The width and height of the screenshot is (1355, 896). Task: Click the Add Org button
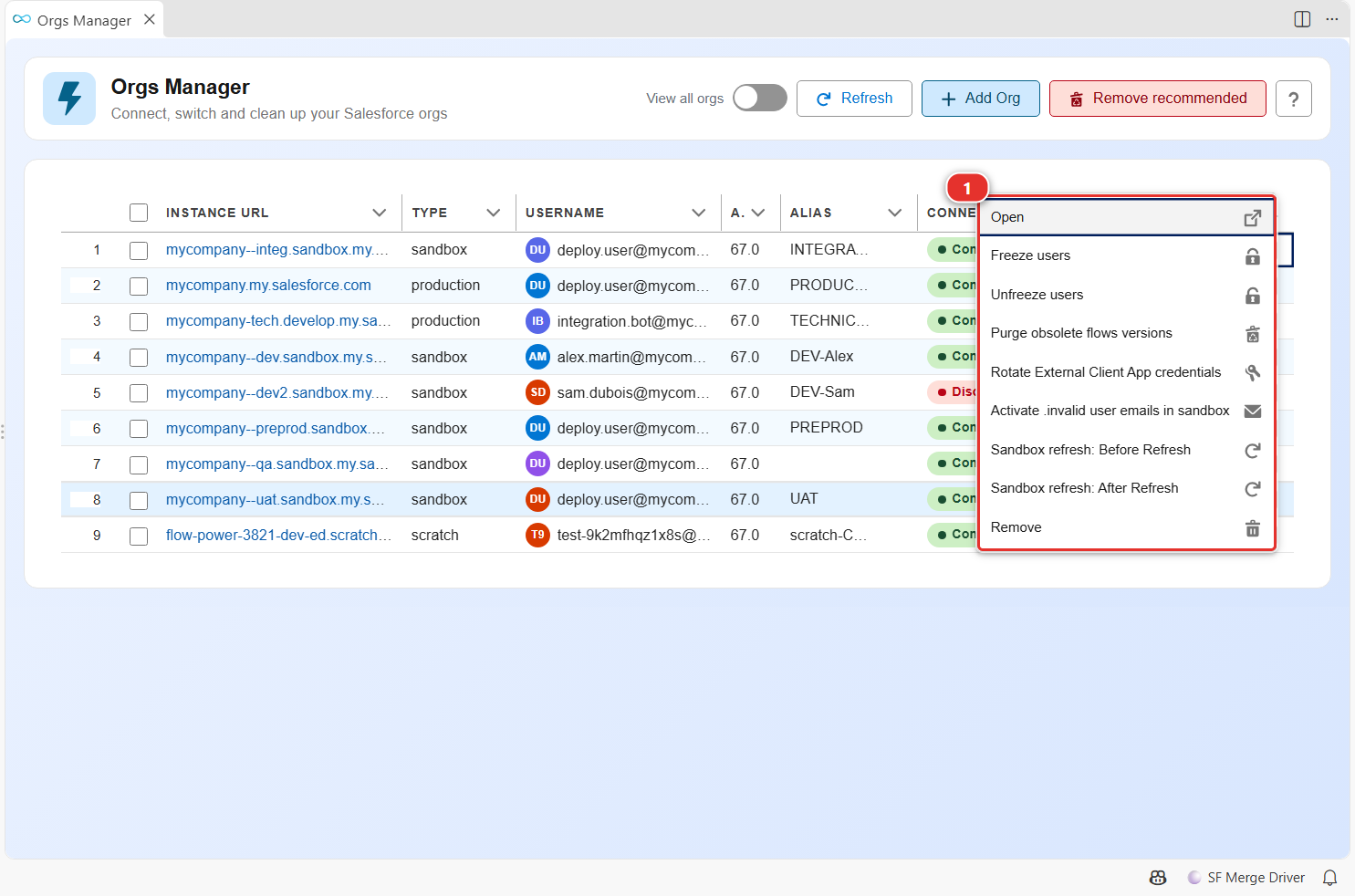pos(981,99)
